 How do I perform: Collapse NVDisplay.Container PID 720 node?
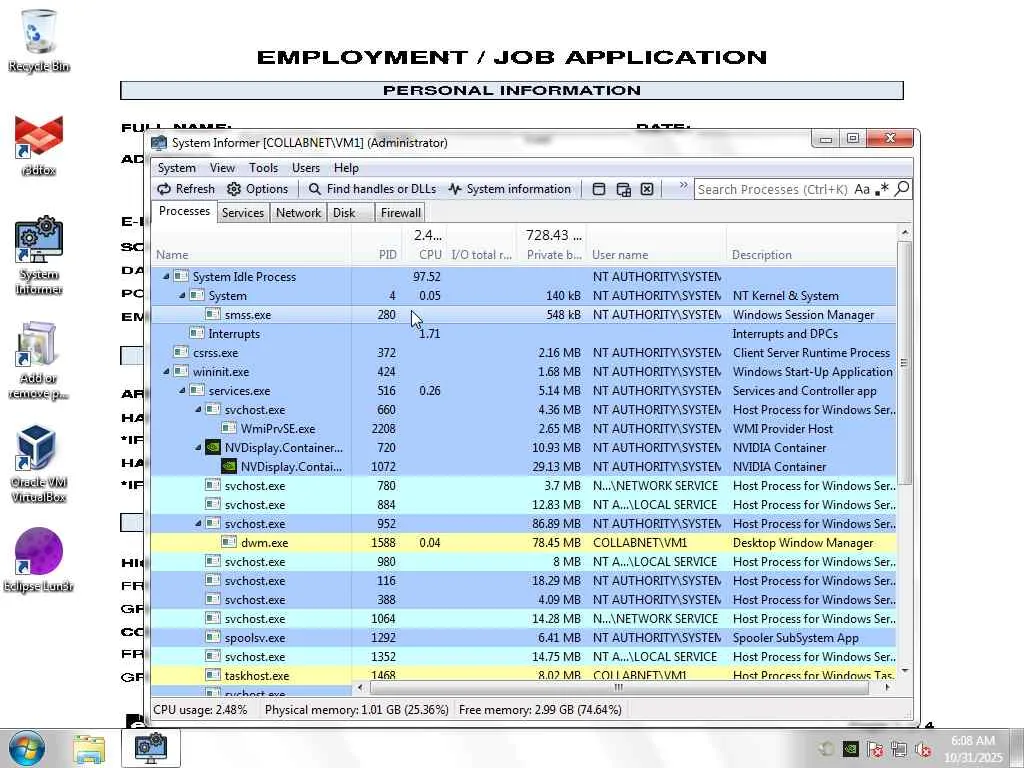(198, 447)
